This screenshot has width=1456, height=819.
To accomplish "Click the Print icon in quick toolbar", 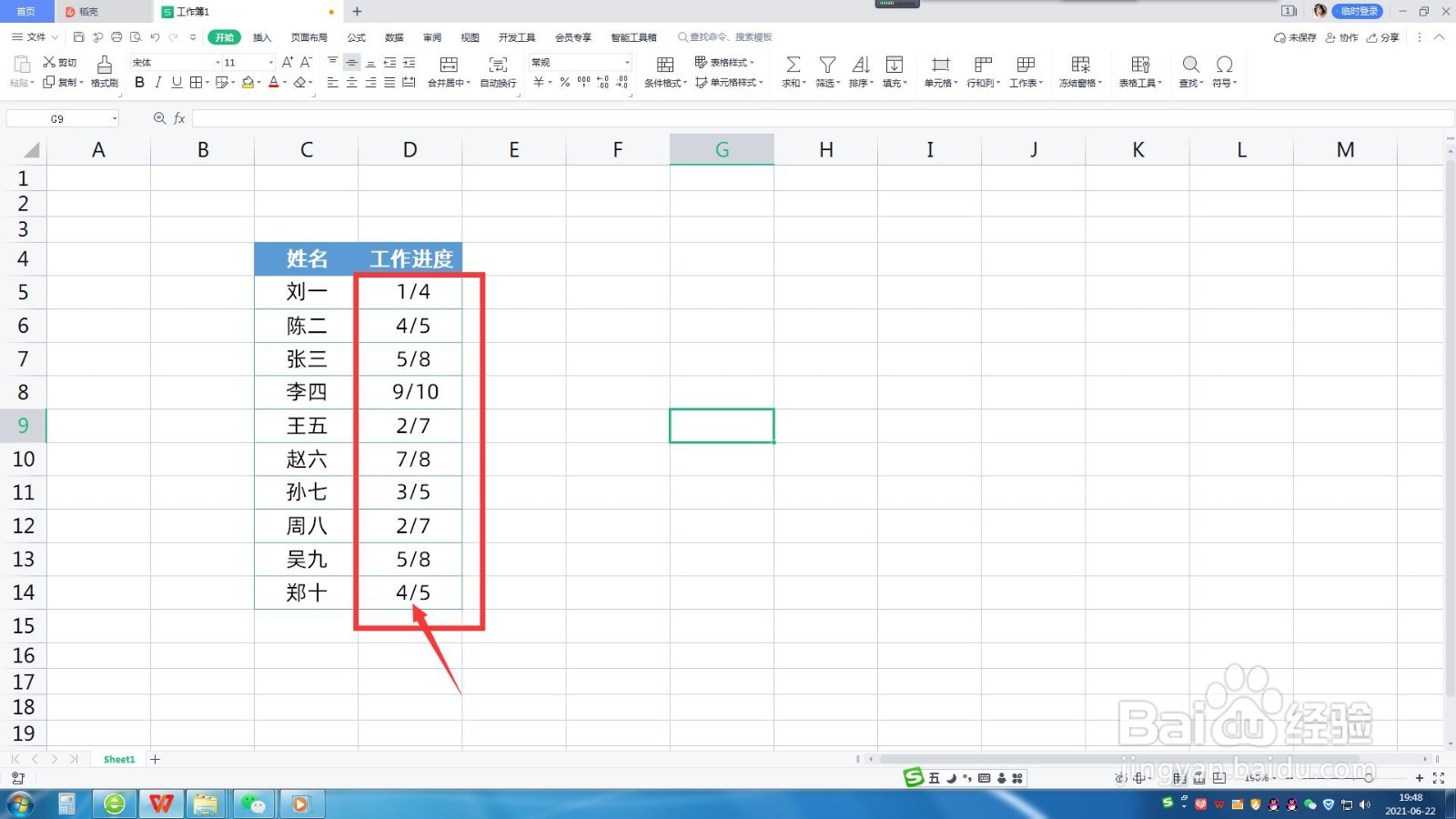I will pyautogui.click(x=116, y=37).
